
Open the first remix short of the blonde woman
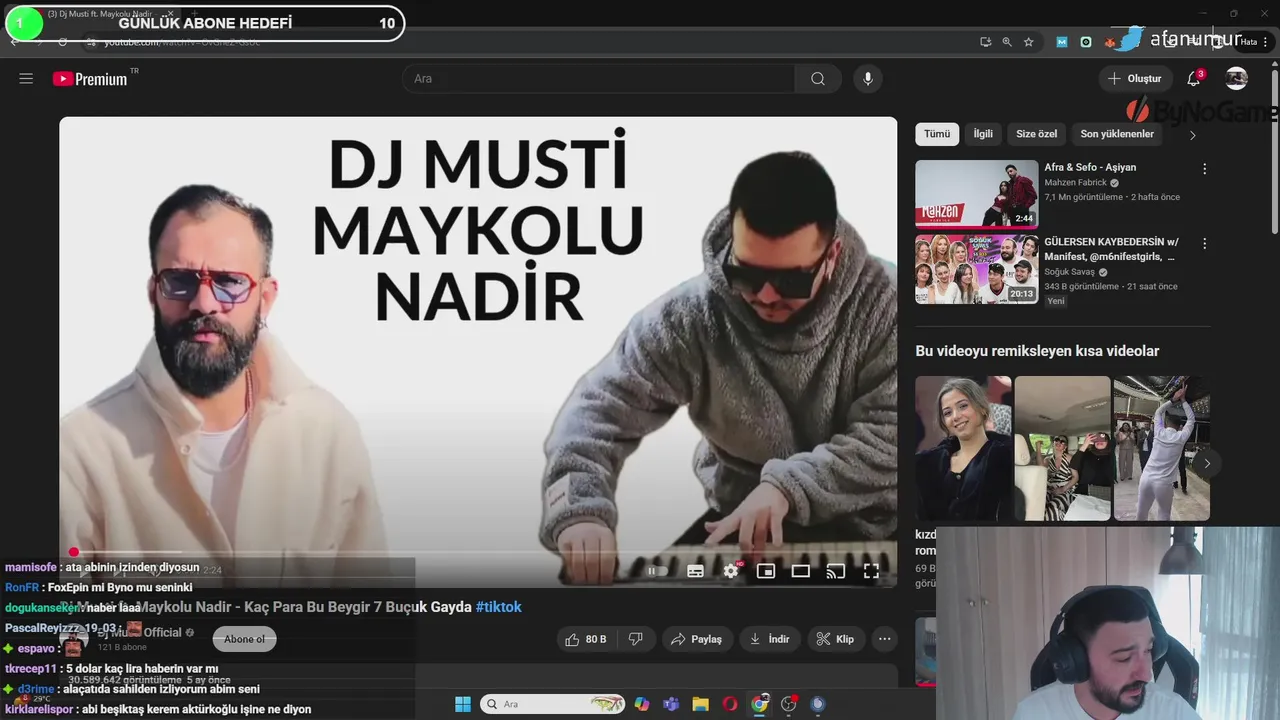point(963,448)
